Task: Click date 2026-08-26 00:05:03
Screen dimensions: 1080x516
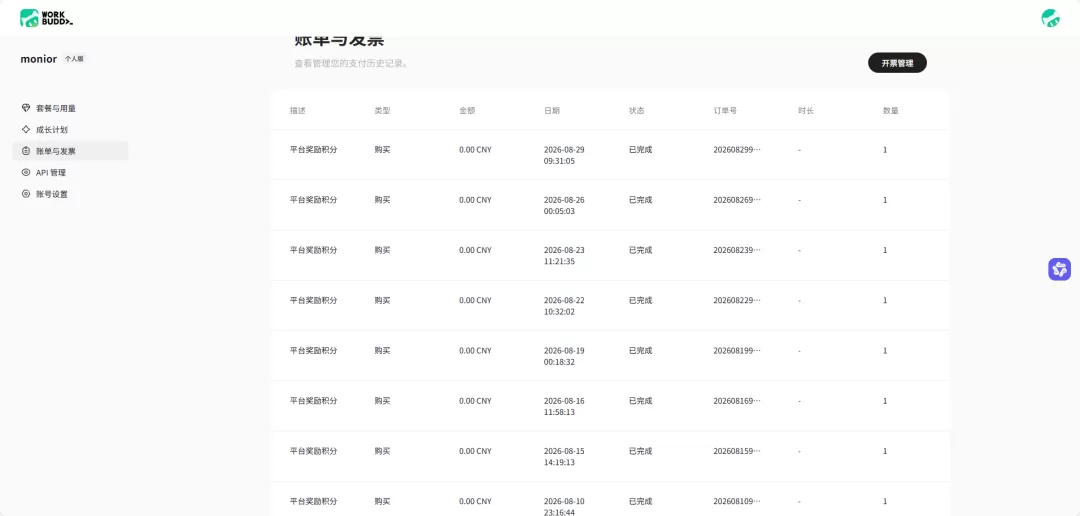Action: [x=564, y=205]
